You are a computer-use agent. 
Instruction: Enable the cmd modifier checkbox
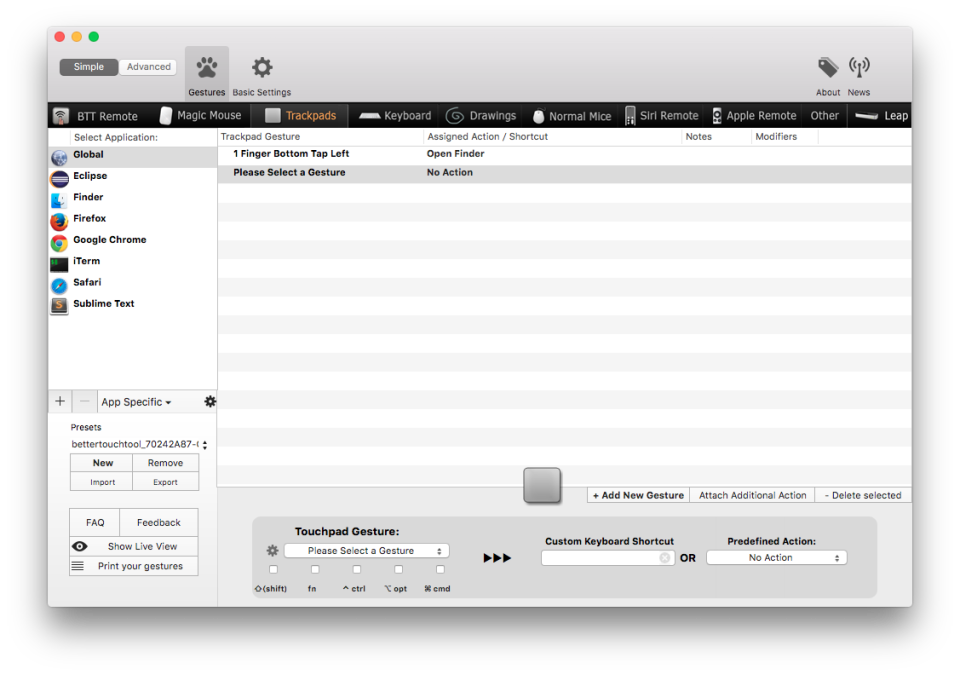pyautogui.click(x=439, y=569)
